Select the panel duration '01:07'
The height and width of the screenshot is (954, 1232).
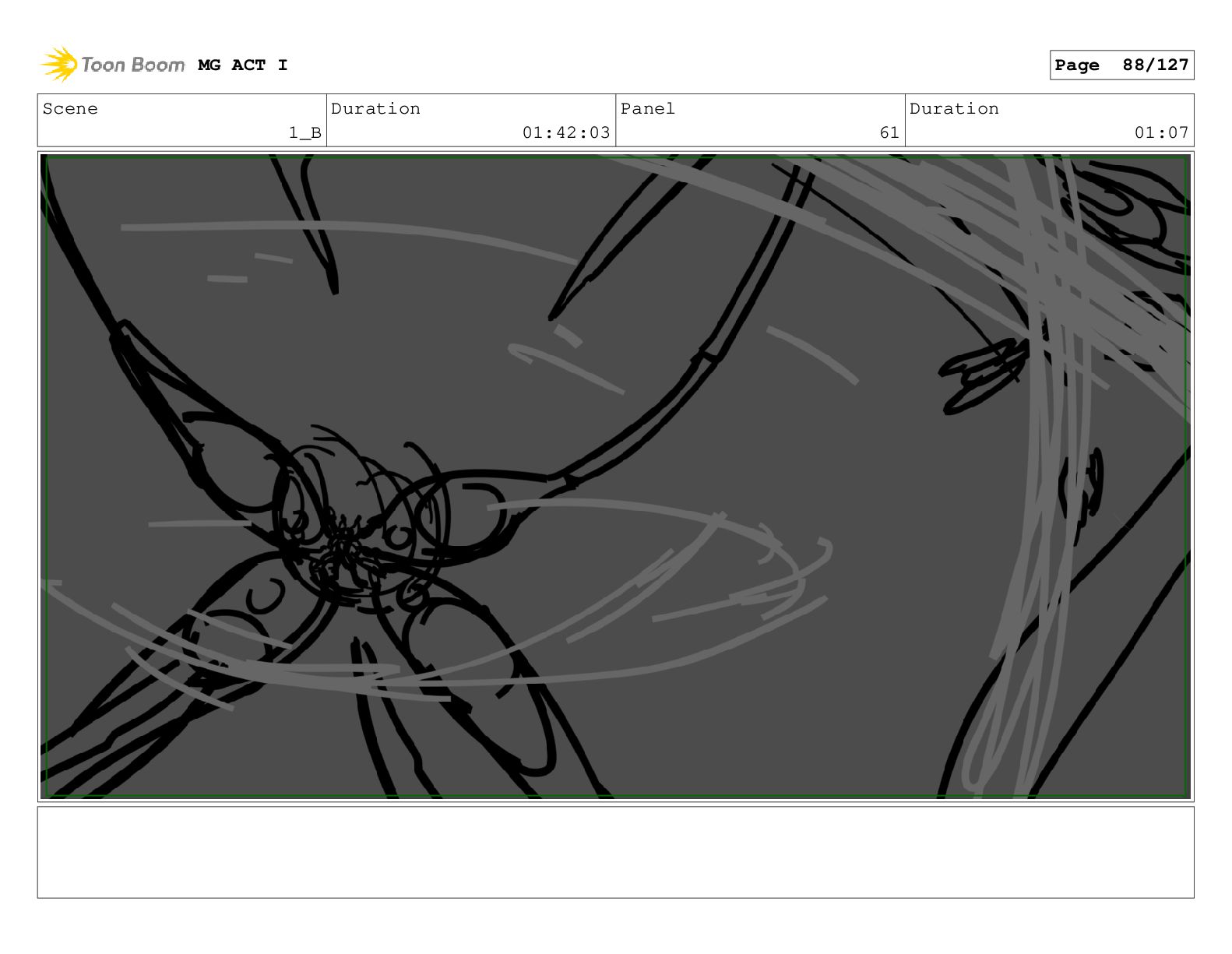pyautogui.click(x=1161, y=133)
